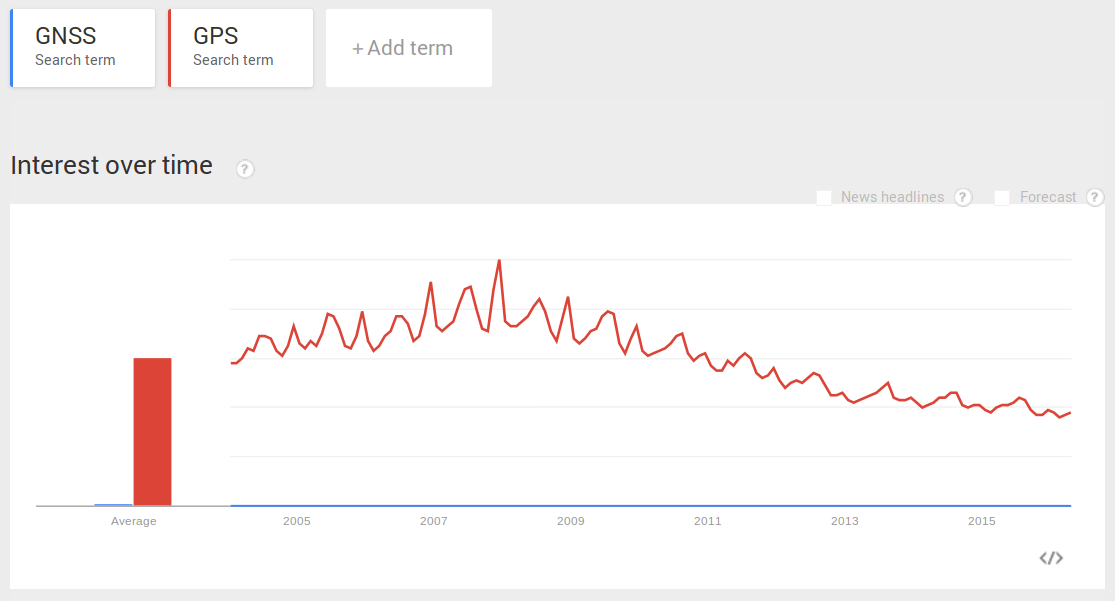Click the blue indicator on GNSS card
The width and height of the screenshot is (1115, 601).
click(11, 47)
